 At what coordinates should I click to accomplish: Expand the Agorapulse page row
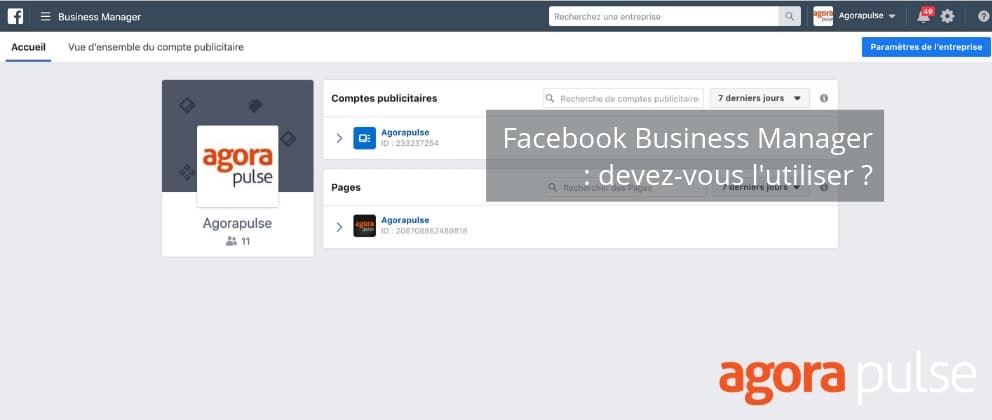(339, 226)
